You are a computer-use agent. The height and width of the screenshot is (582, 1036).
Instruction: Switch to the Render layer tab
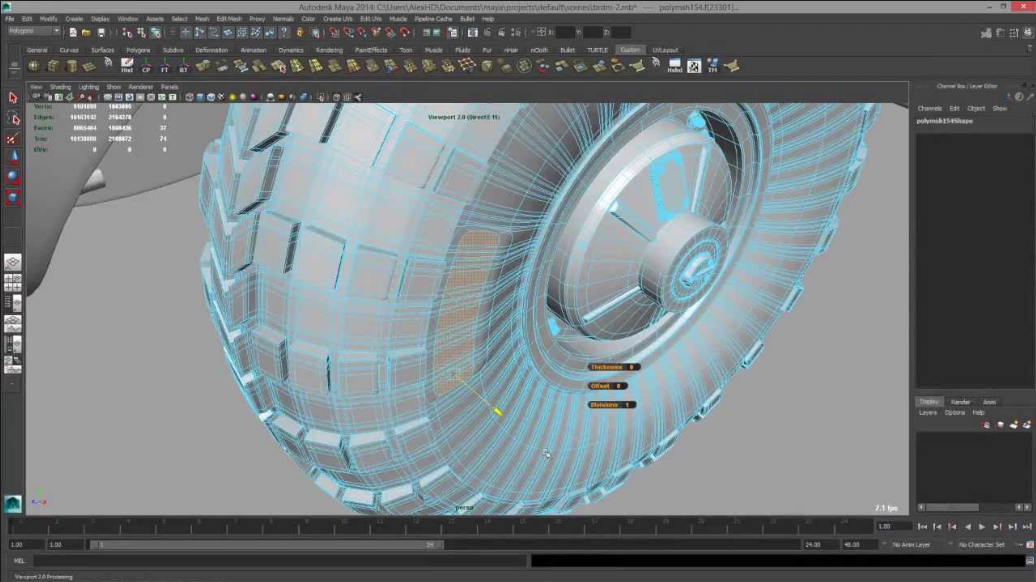point(960,402)
